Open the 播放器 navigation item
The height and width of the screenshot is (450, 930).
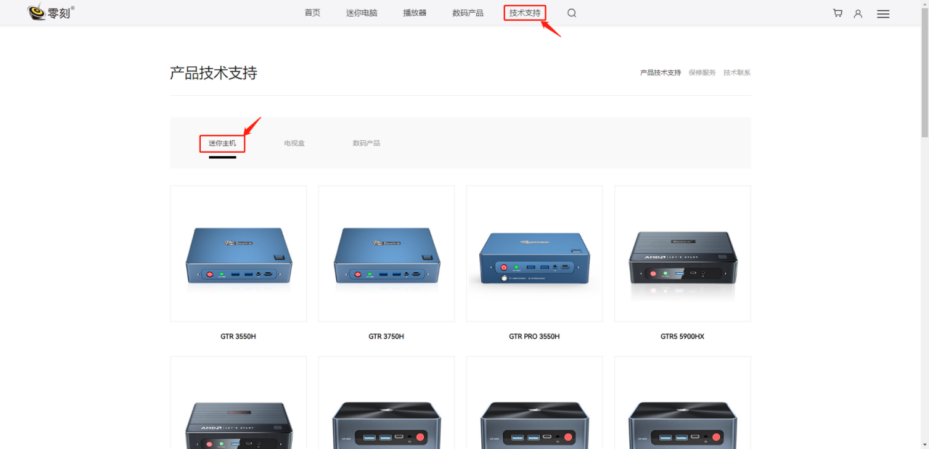click(x=415, y=13)
